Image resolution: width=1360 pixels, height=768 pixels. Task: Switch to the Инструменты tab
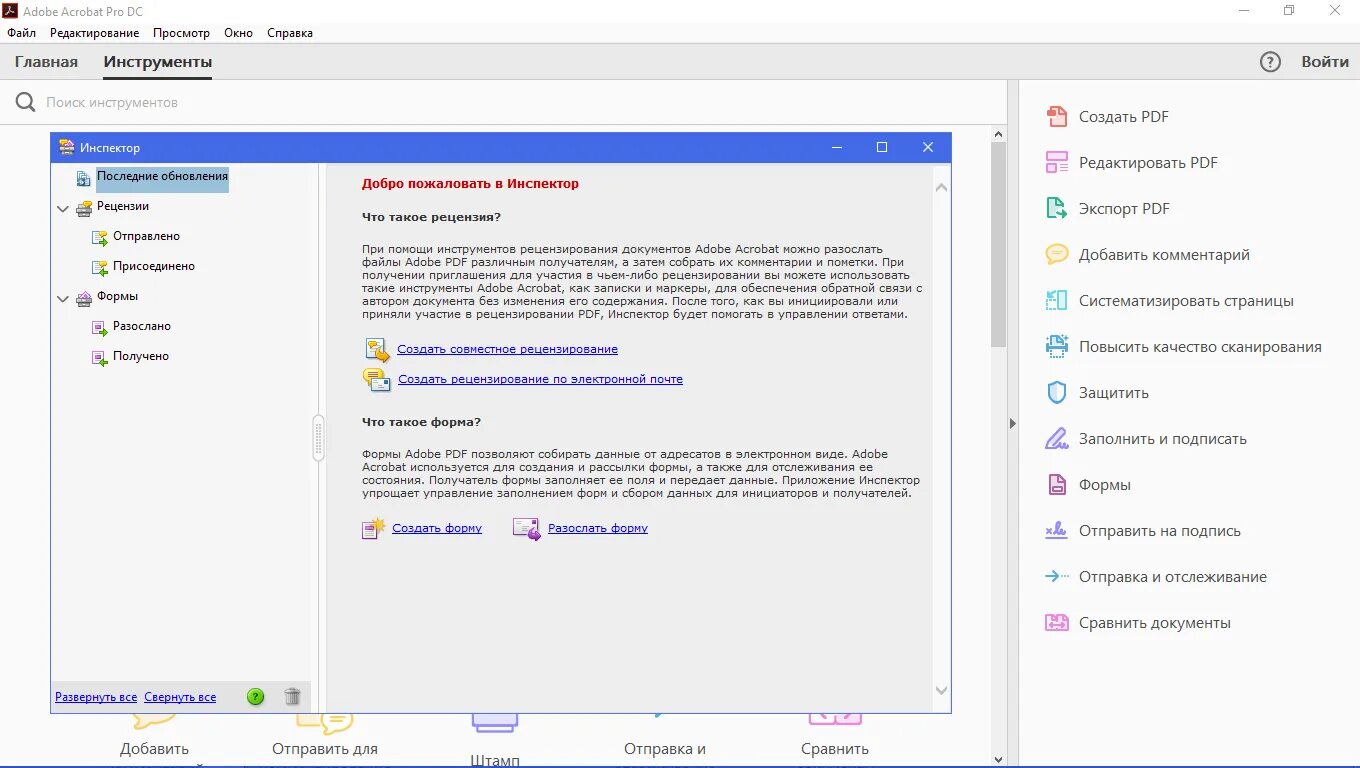click(158, 62)
